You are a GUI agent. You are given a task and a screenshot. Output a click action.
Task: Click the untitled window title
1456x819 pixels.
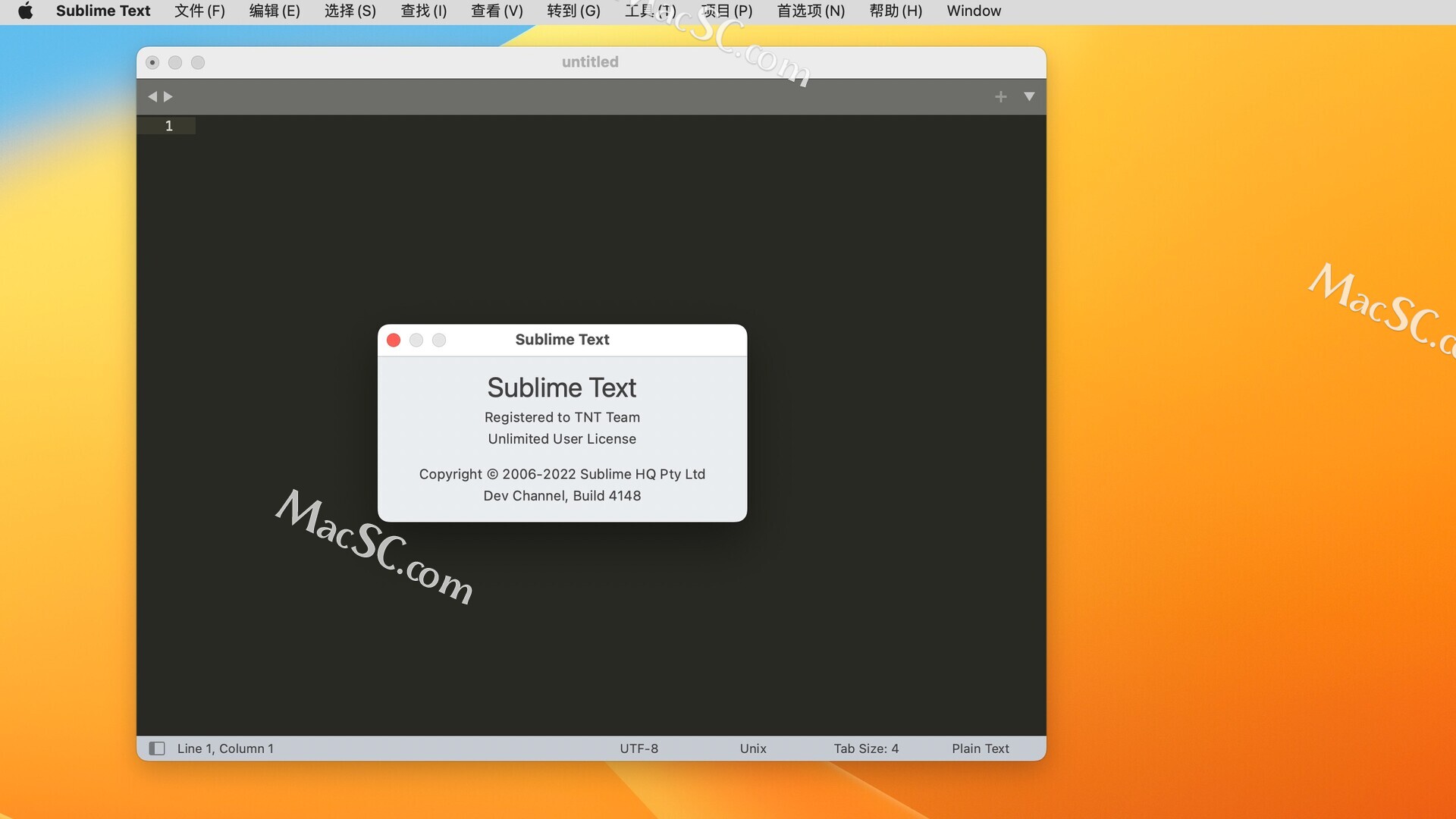(590, 62)
